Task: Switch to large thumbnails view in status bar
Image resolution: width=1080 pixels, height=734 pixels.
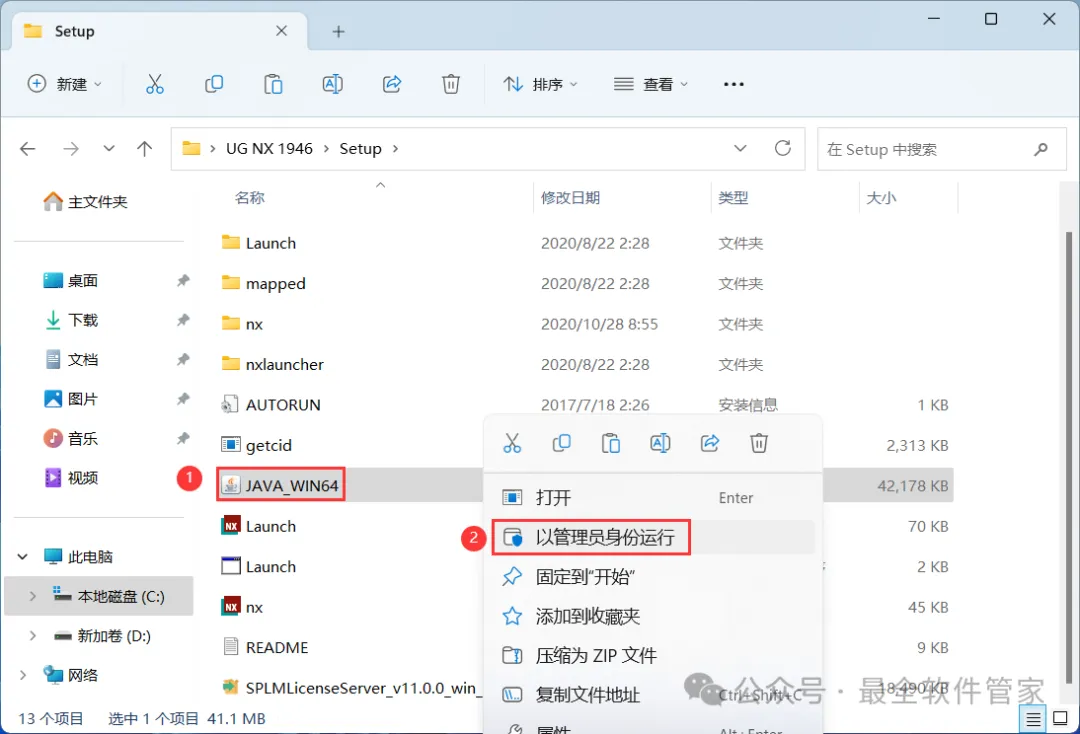Action: pyautogui.click(x=1061, y=719)
